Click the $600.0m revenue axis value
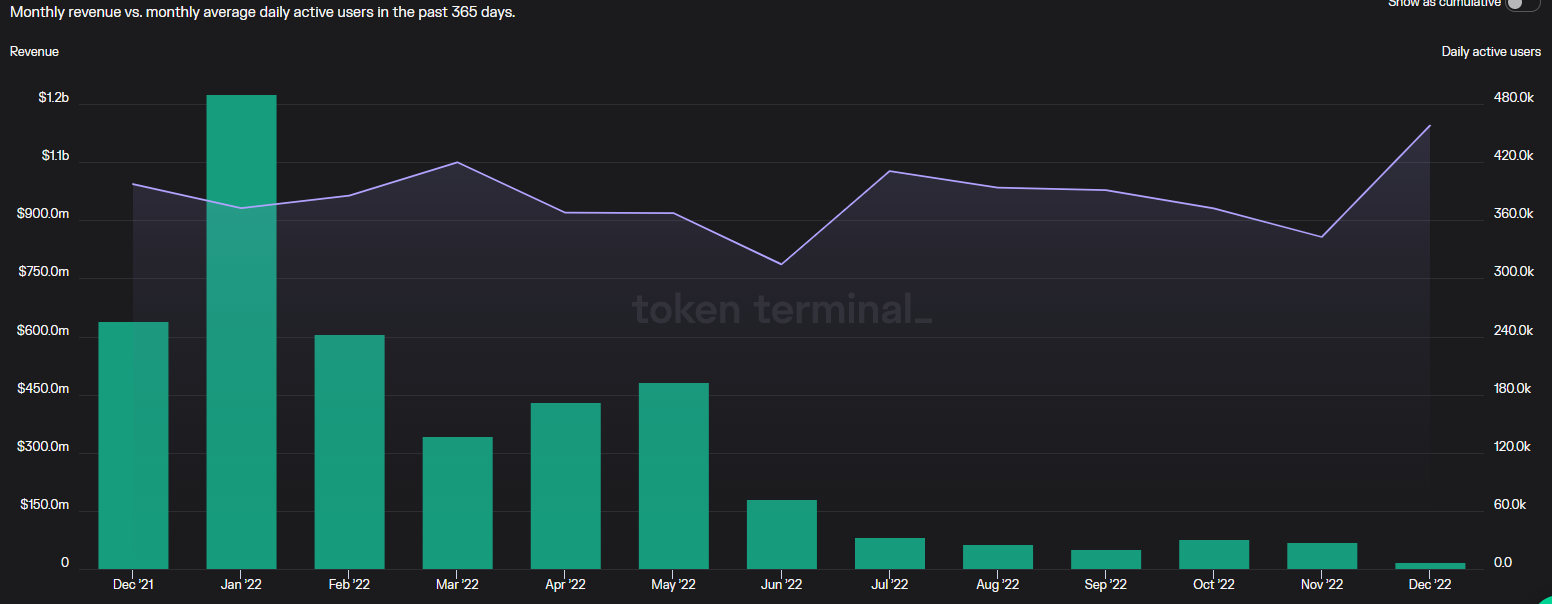 click(x=44, y=331)
